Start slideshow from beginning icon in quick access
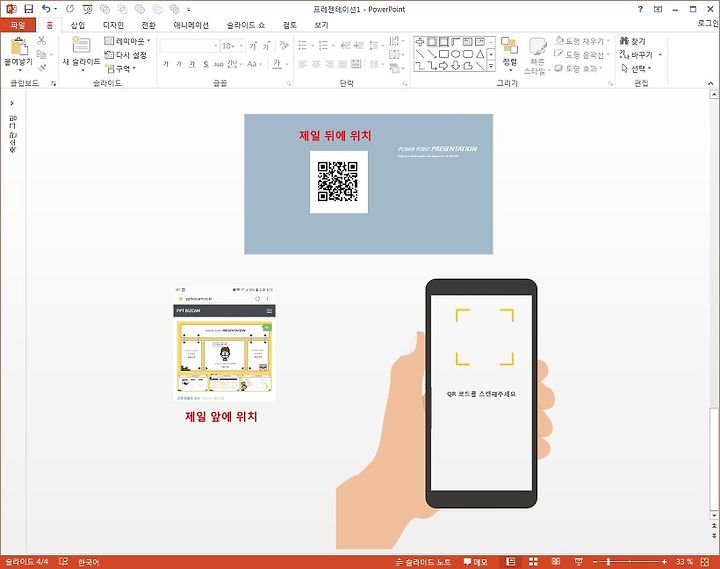The image size is (720, 569). click(87, 9)
